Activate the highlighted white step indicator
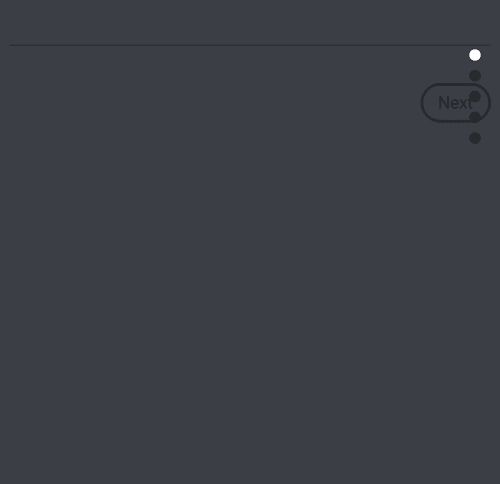 pyautogui.click(x=475, y=55)
